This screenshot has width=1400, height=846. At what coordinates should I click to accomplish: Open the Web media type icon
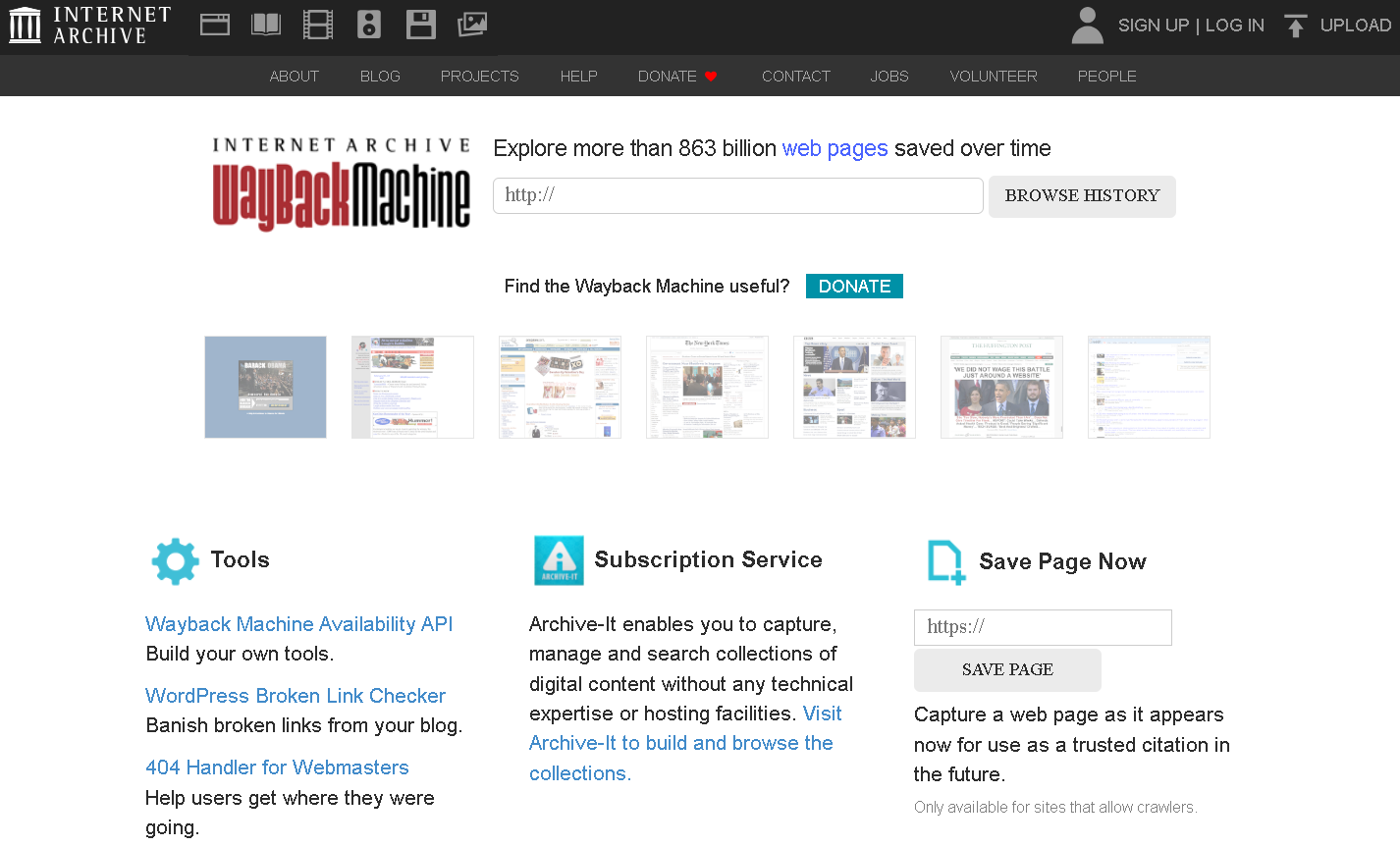pos(215,25)
